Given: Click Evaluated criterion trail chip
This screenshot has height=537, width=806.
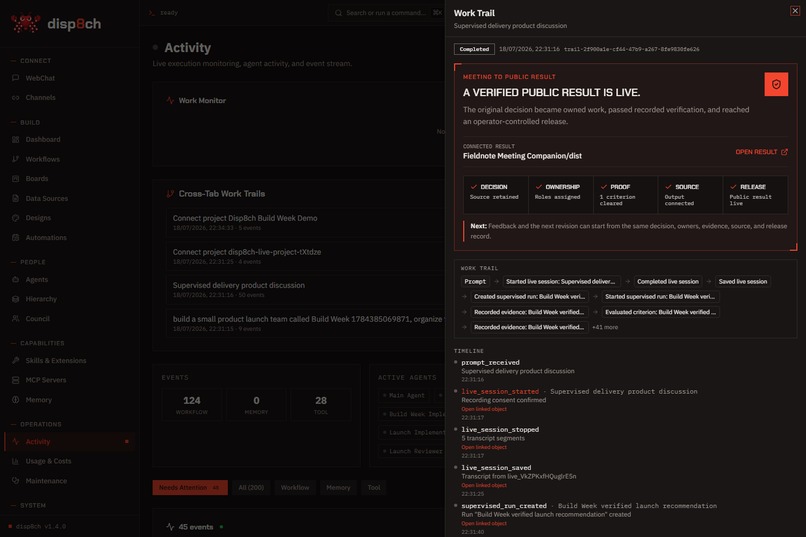Looking at the screenshot, I should [x=660, y=312].
